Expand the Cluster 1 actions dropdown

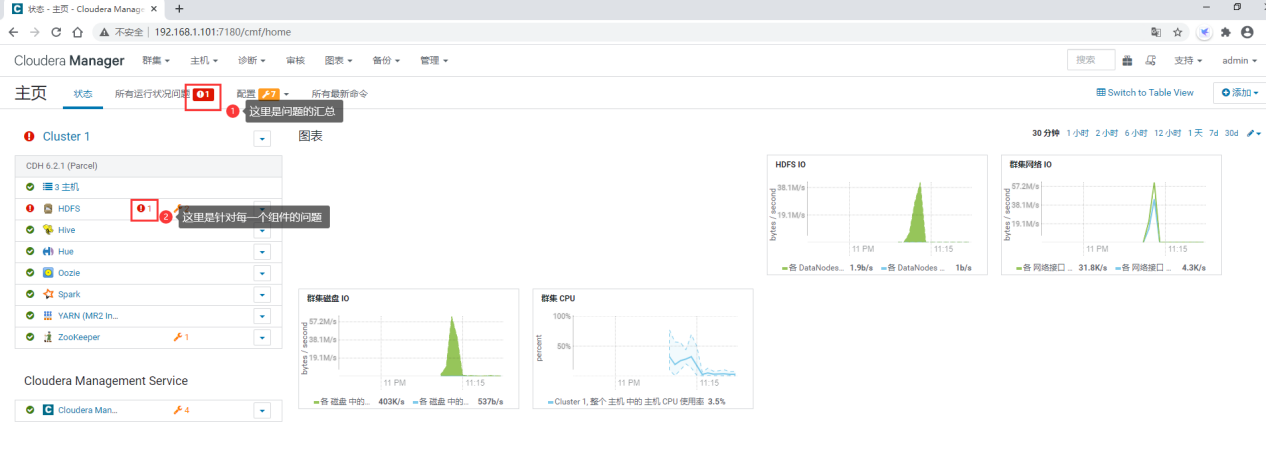[262, 138]
